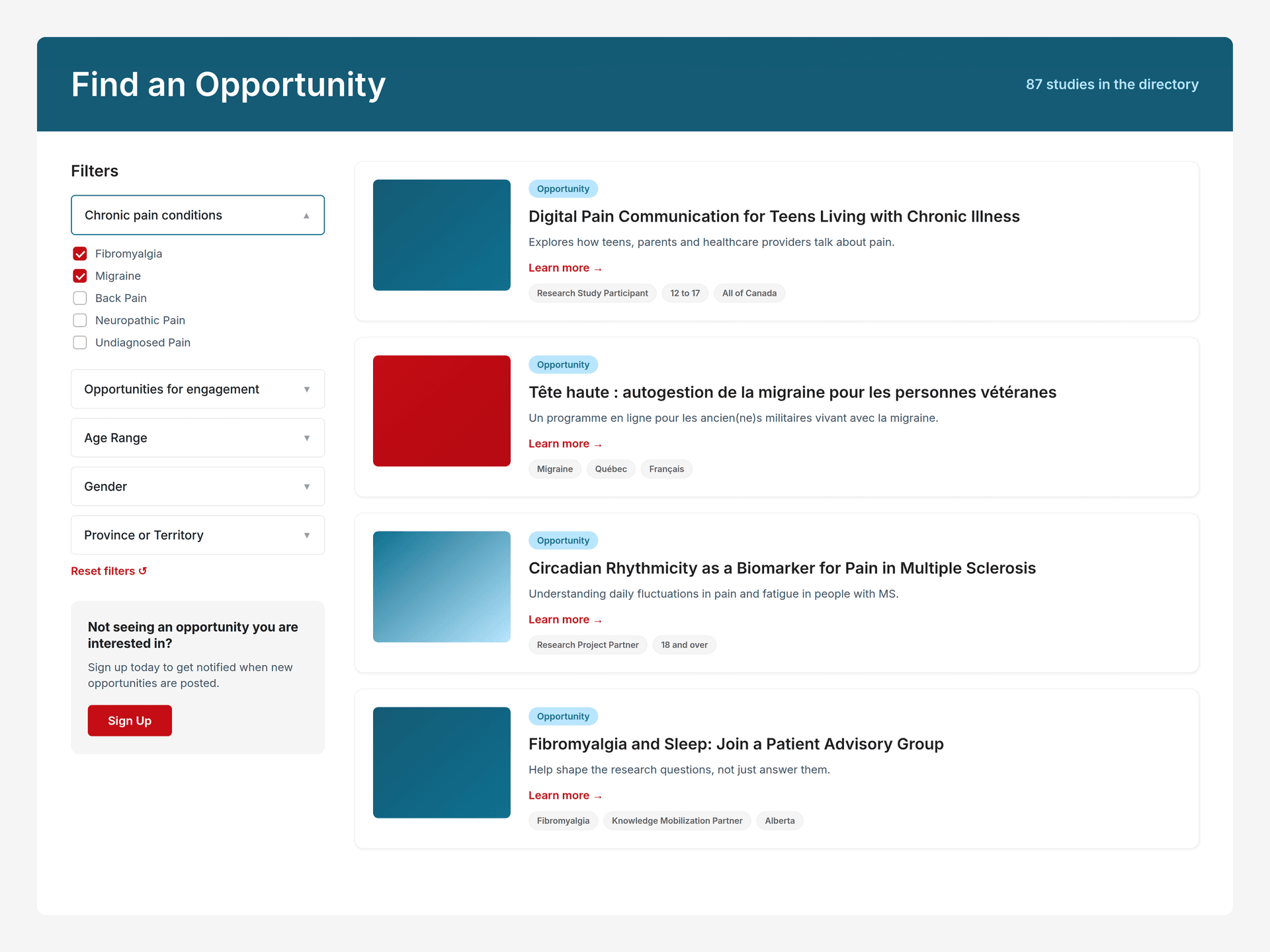
Task: Expand the Gender filter
Action: tap(198, 487)
